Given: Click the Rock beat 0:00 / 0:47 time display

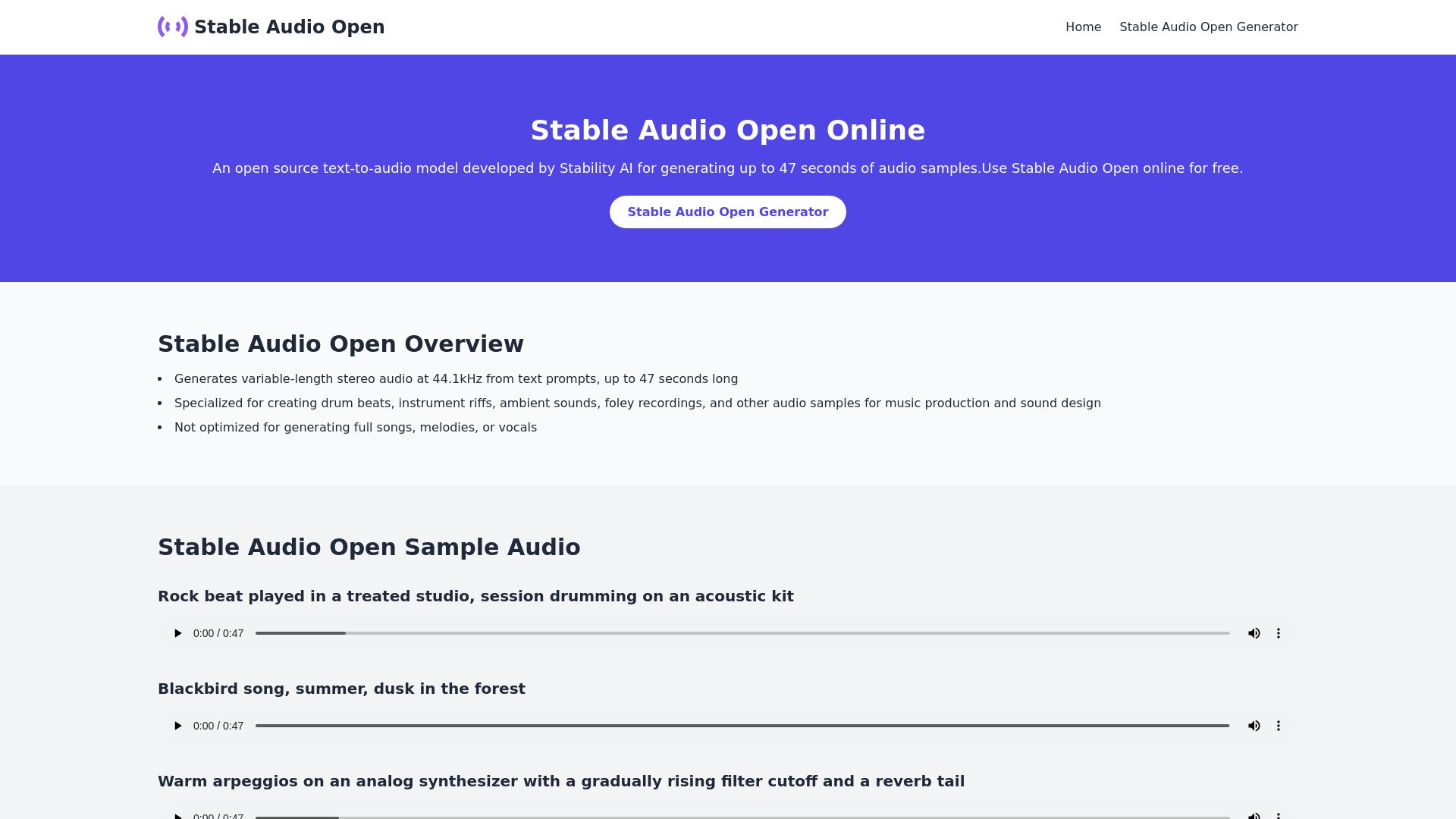Looking at the screenshot, I should tap(218, 633).
